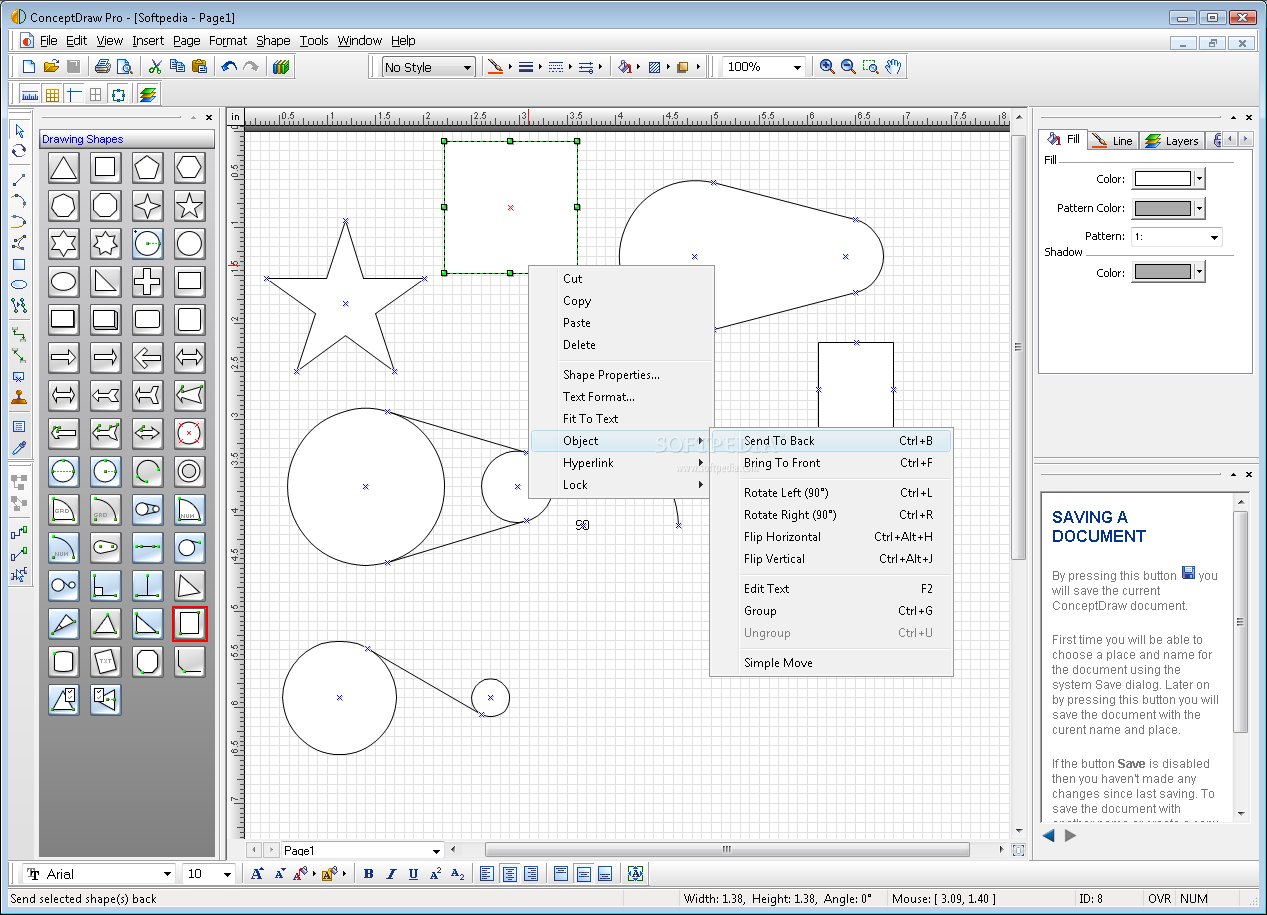Viewport: 1267px width, 915px height.
Task: Click the Pattern Color swatch
Action: 1163,208
